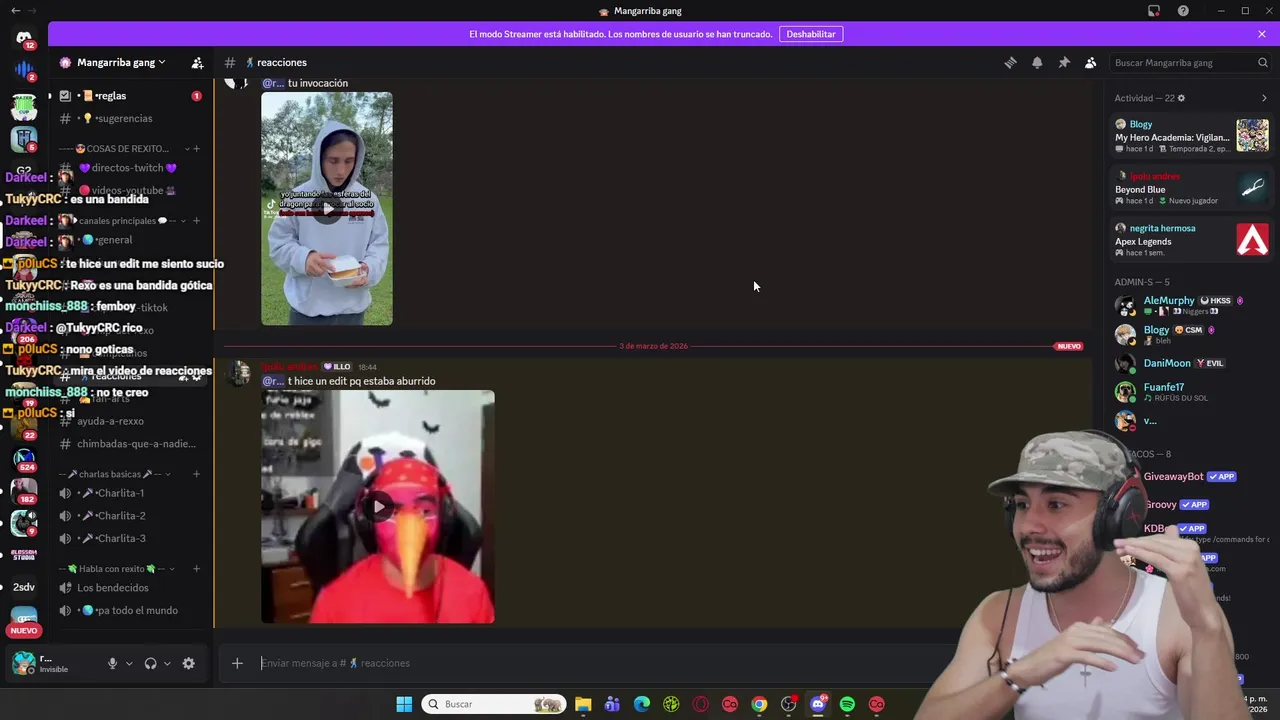Open the headphones output options arrow

(167, 663)
